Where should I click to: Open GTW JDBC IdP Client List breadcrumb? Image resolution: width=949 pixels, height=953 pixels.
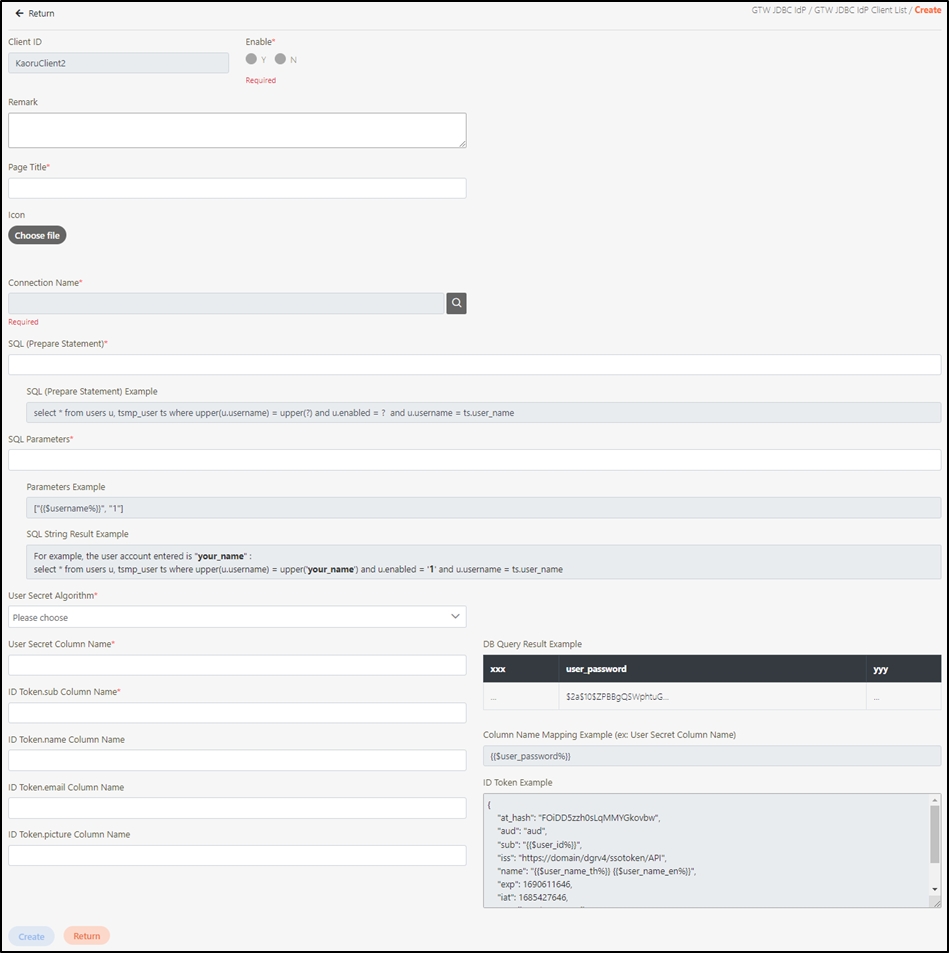(860, 10)
